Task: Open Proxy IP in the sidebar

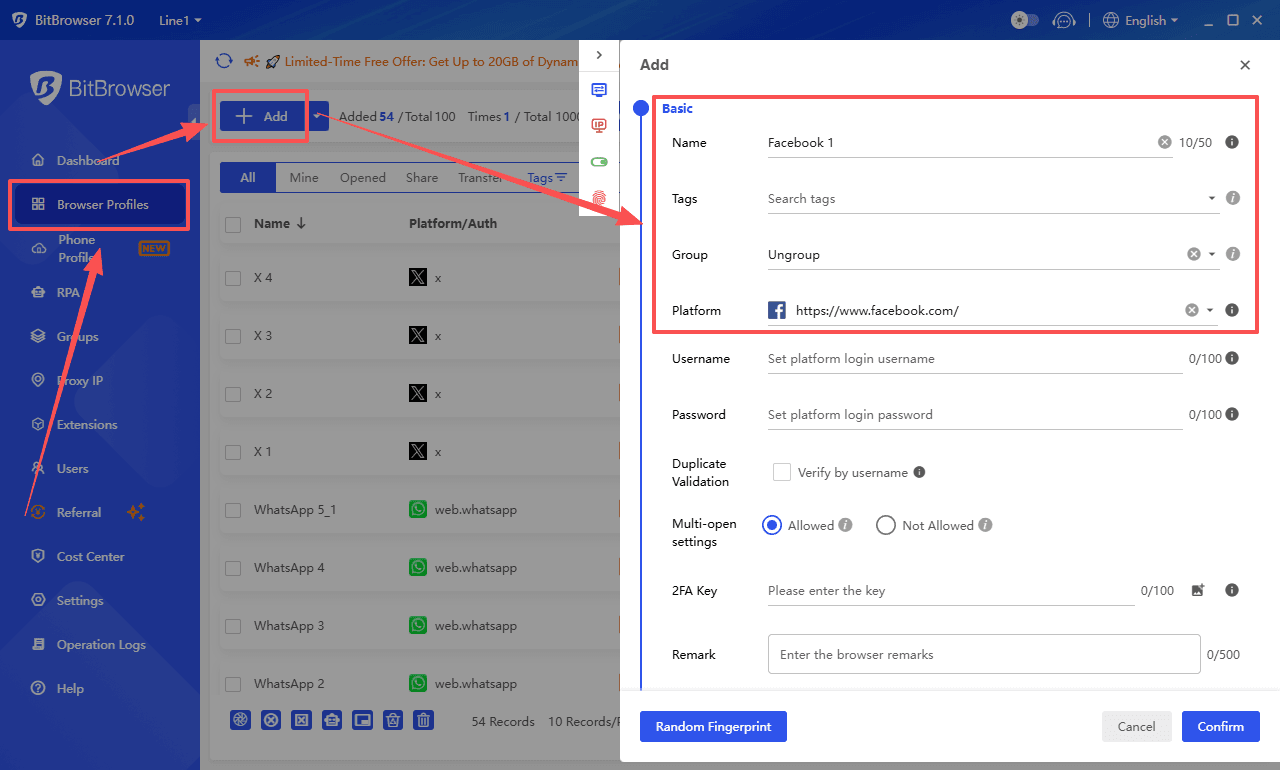Action: (x=80, y=381)
